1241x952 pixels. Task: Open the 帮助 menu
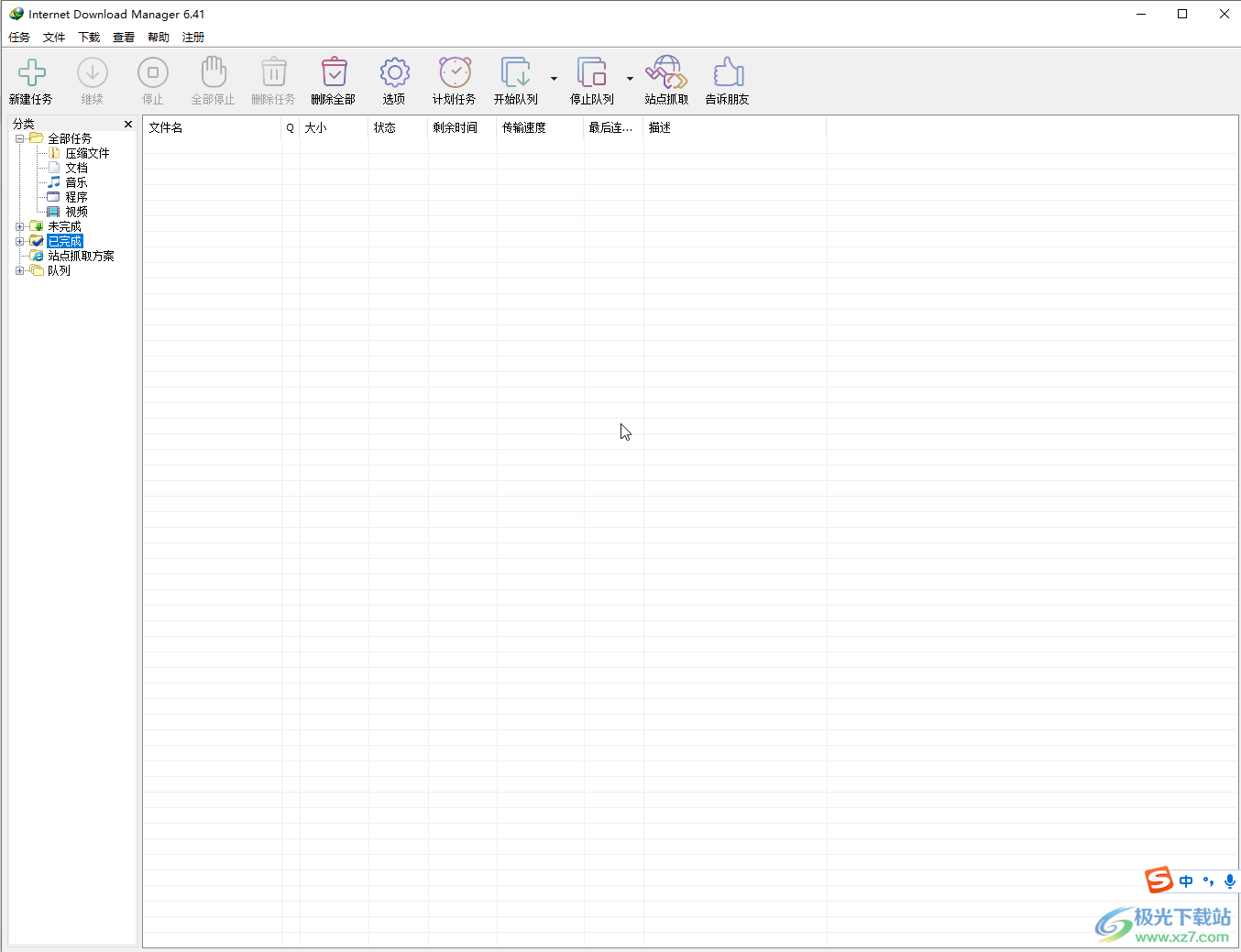point(159,38)
